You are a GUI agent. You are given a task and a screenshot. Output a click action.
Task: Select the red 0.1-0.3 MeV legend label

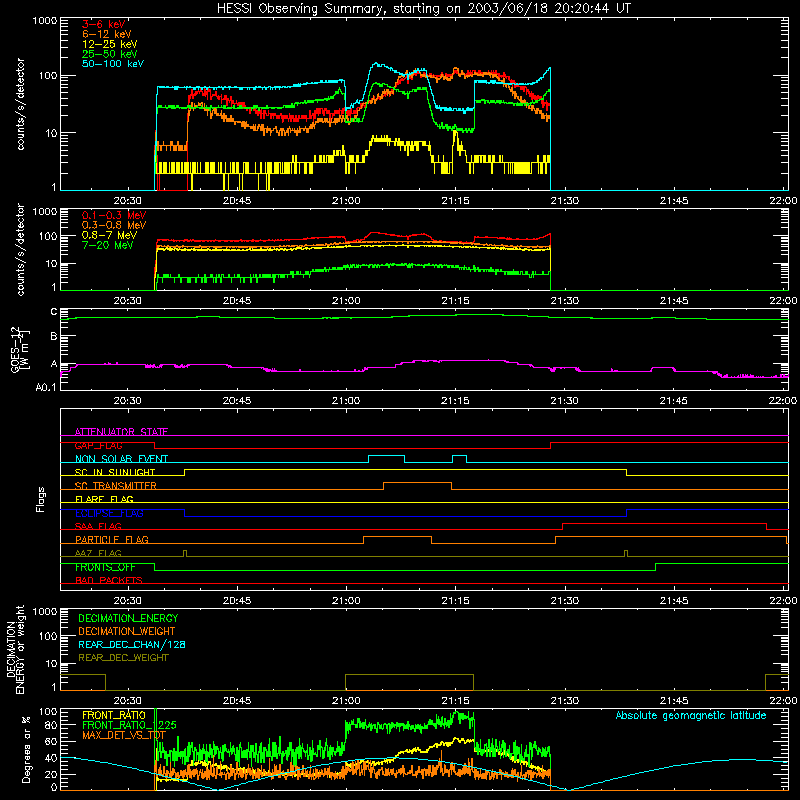[x=114, y=216]
